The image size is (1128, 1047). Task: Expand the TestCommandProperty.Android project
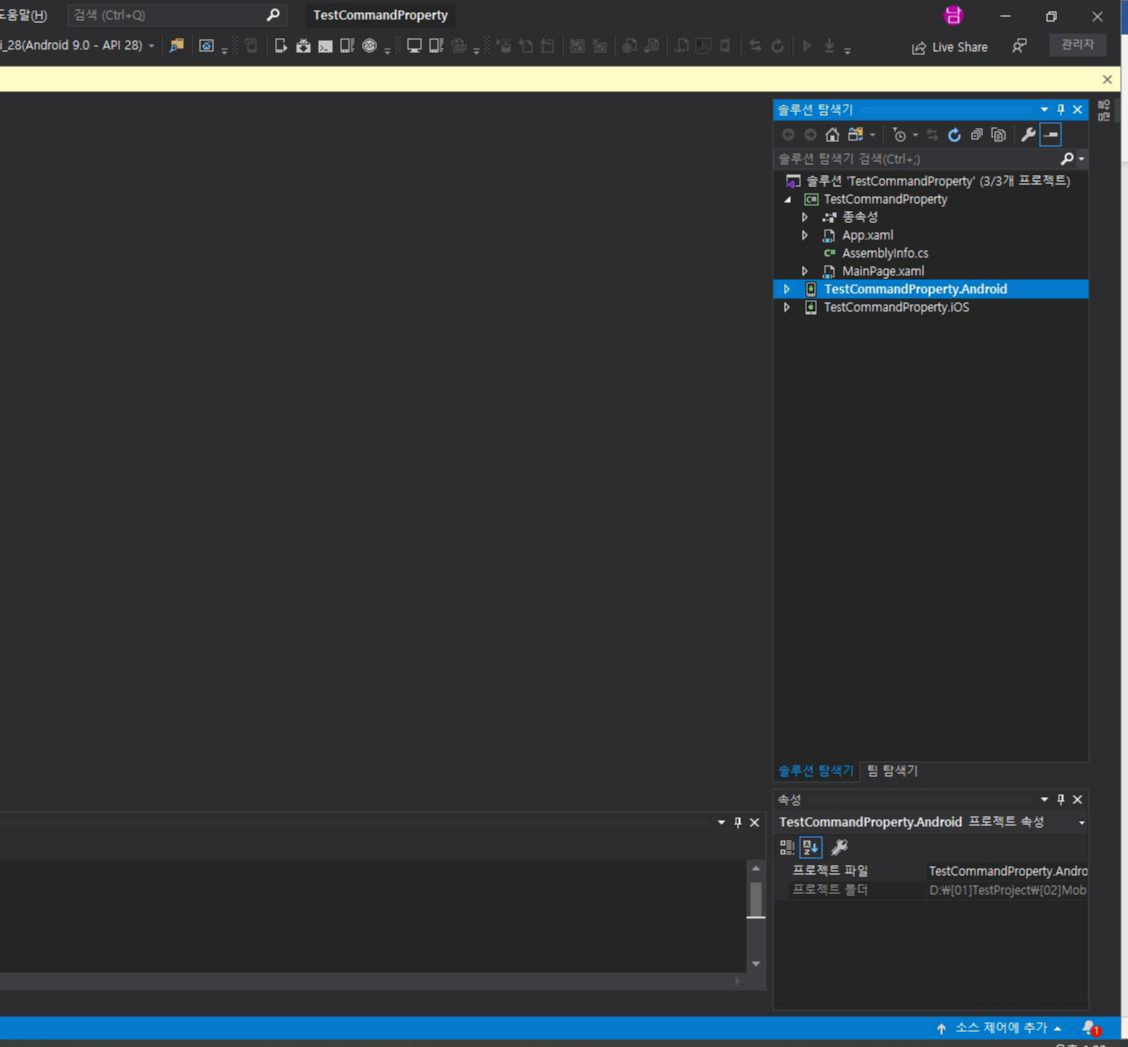pyautogui.click(x=786, y=289)
